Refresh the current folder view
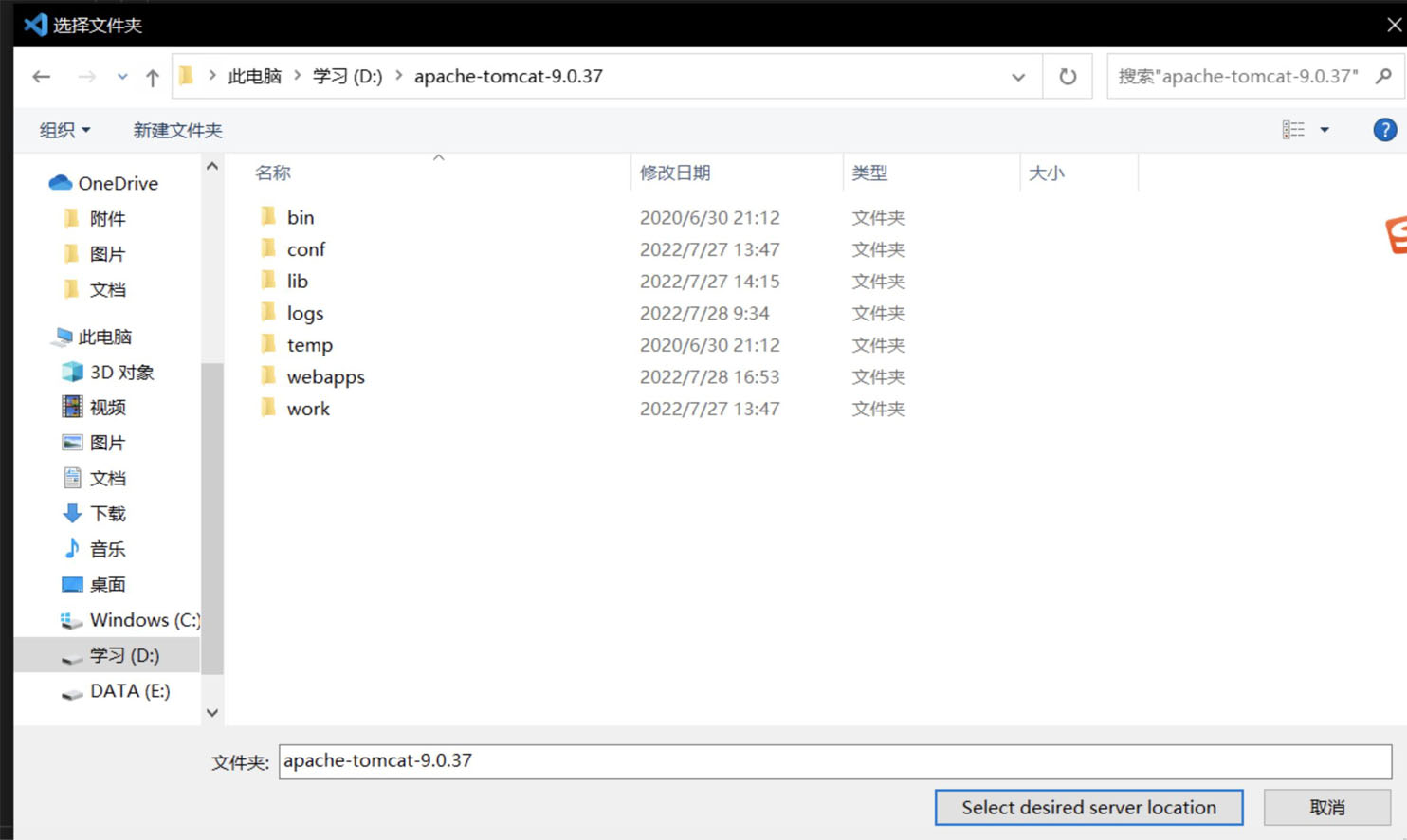This screenshot has width=1407, height=840. click(1068, 77)
